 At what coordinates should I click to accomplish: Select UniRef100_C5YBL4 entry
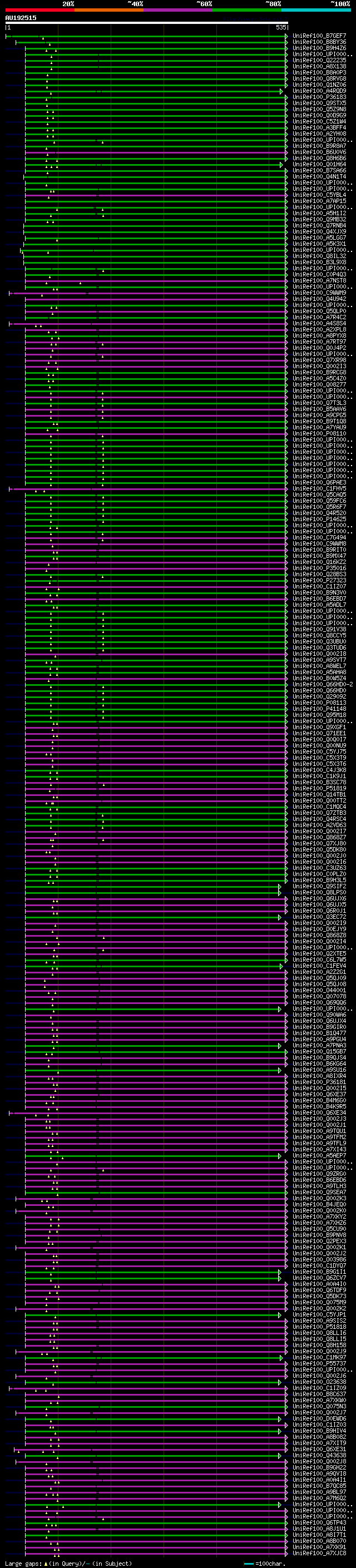click(x=319, y=195)
